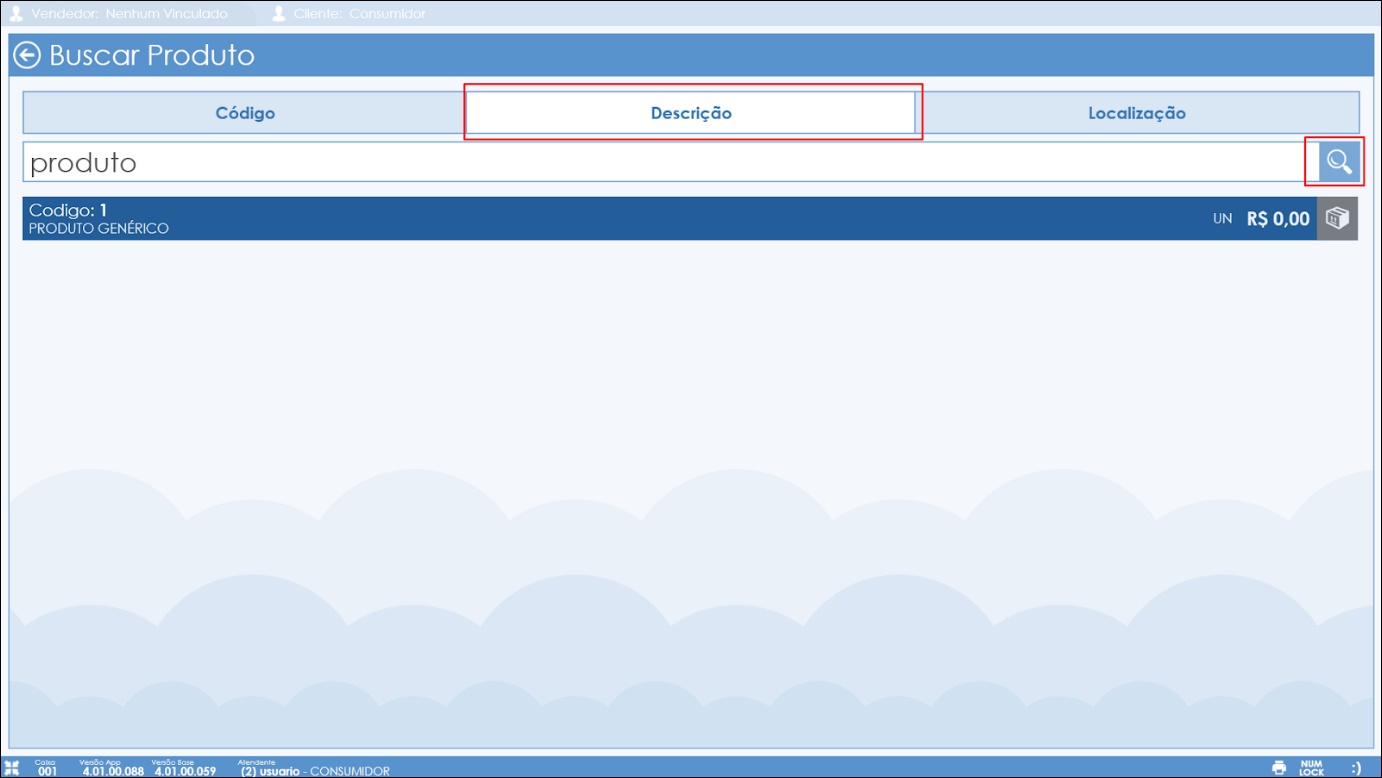Viewport: 1382px width, 778px height.
Task: Switch to the Código search tab
Action: point(245,113)
